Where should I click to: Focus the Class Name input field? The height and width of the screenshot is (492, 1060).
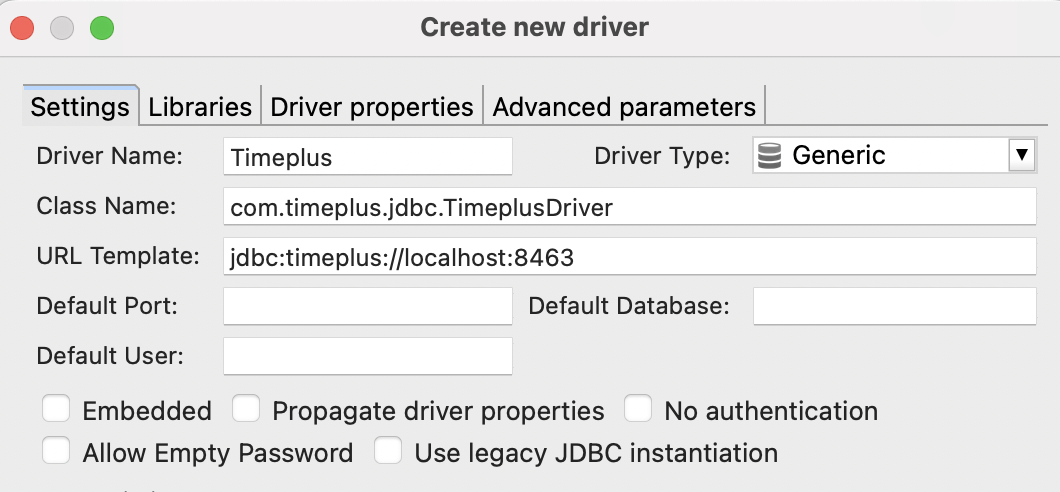(630, 207)
